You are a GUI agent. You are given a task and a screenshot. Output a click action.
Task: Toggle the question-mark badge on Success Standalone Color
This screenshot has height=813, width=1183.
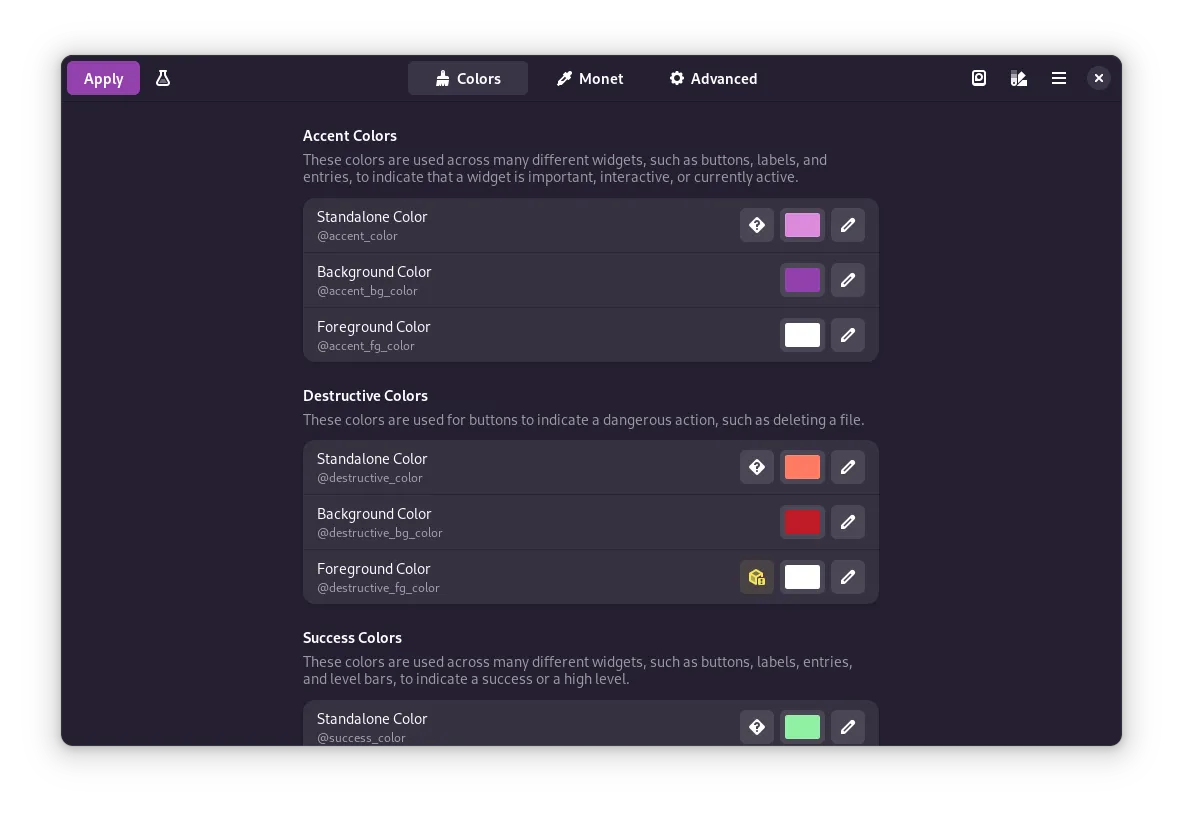[757, 727]
